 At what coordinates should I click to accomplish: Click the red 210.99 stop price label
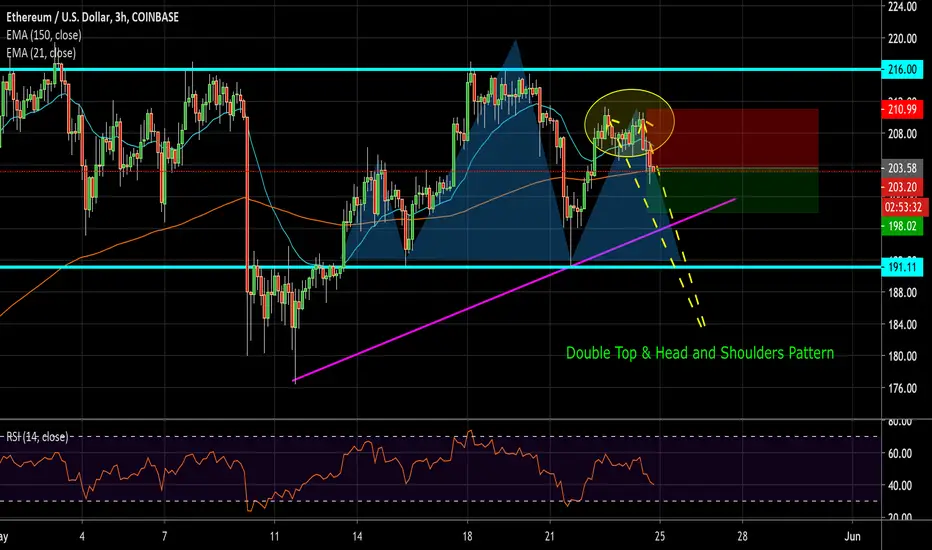[x=902, y=109]
